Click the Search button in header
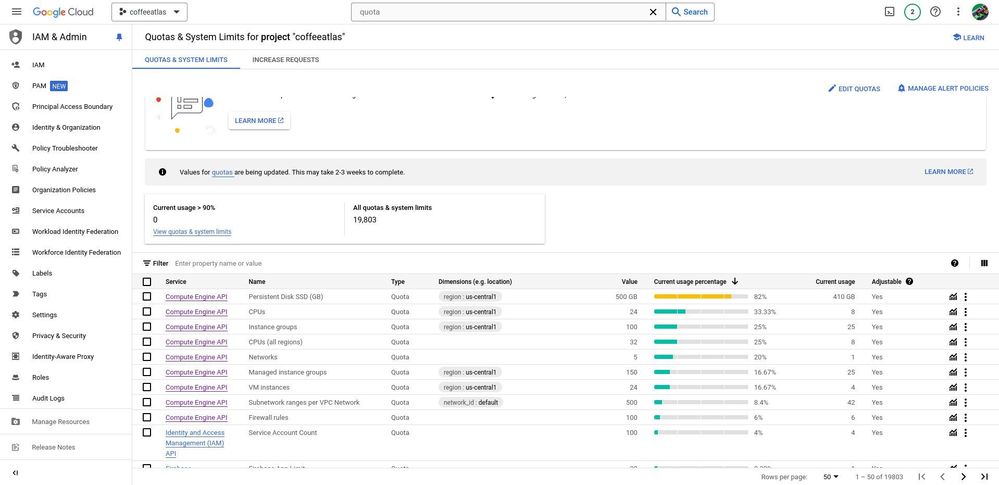Image resolution: width=999 pixels, height=485 pixels. coord(690,11)
